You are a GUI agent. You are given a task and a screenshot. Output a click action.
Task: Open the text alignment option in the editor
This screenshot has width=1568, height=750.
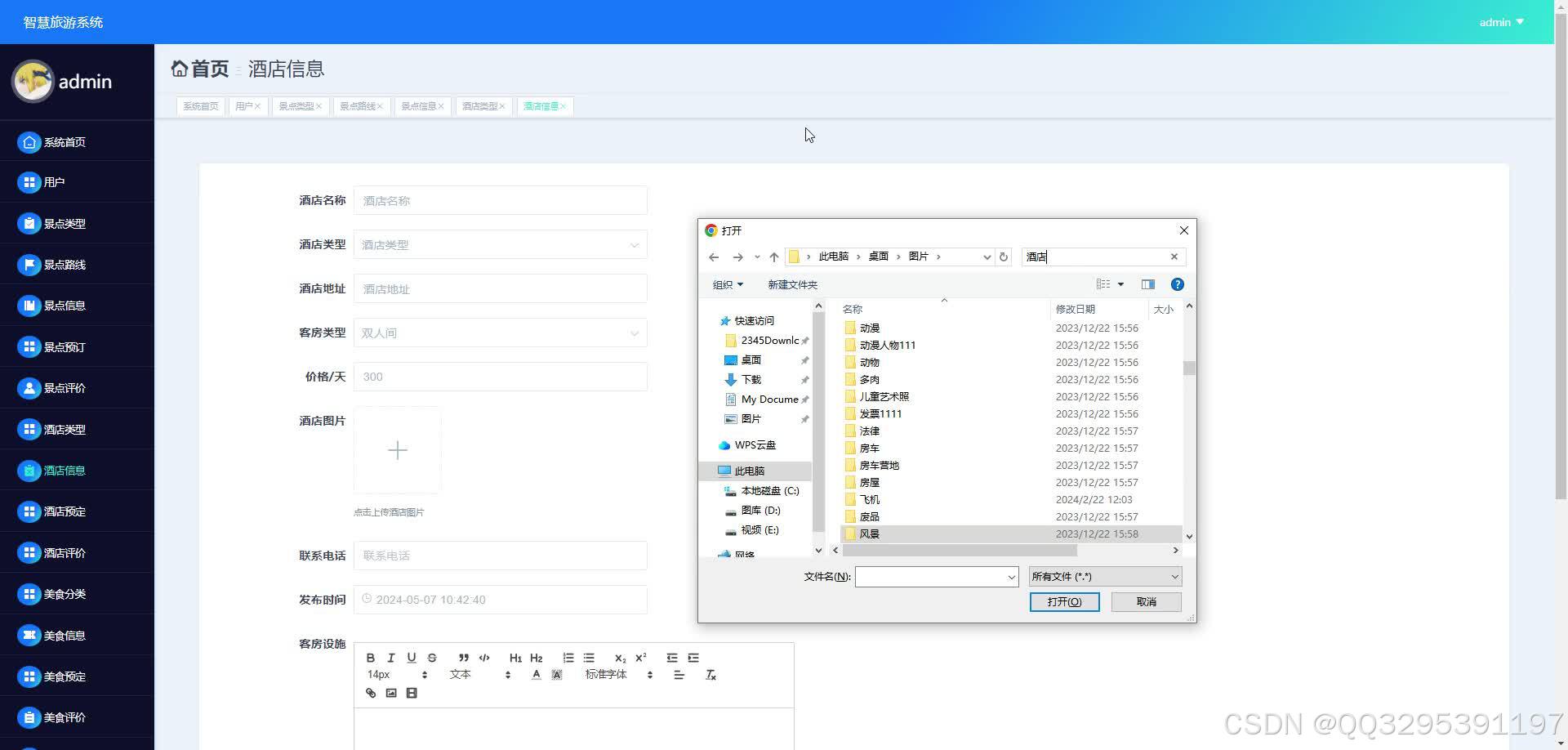click(x=679, y=675)
